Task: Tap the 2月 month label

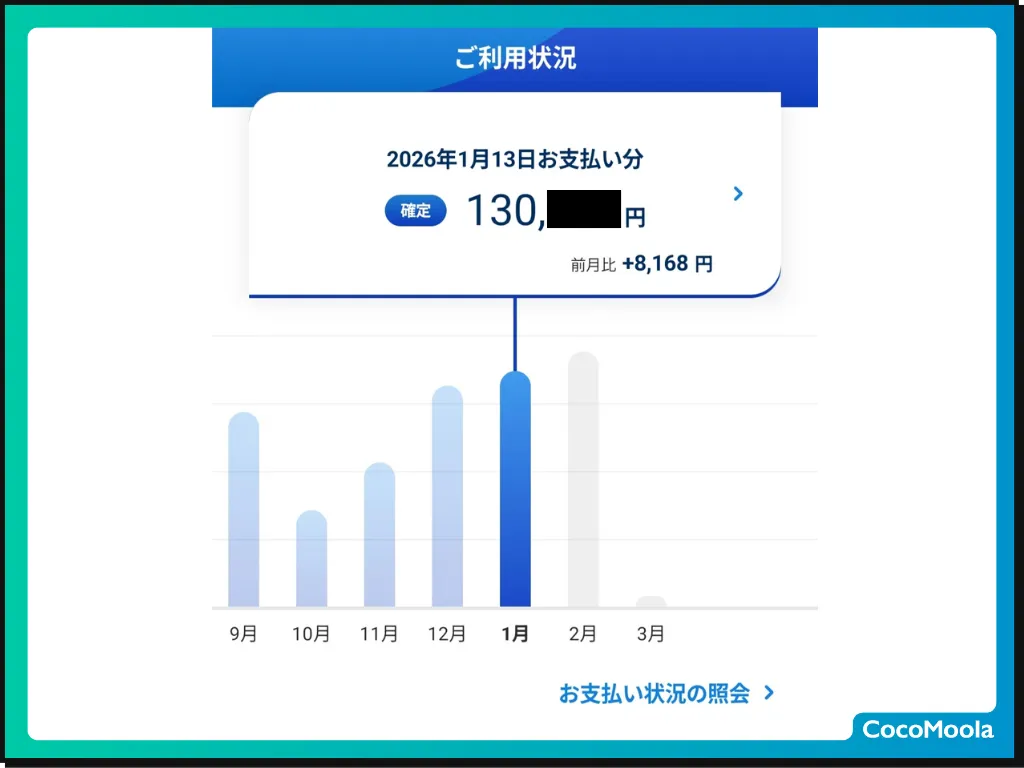Action: 583,634
